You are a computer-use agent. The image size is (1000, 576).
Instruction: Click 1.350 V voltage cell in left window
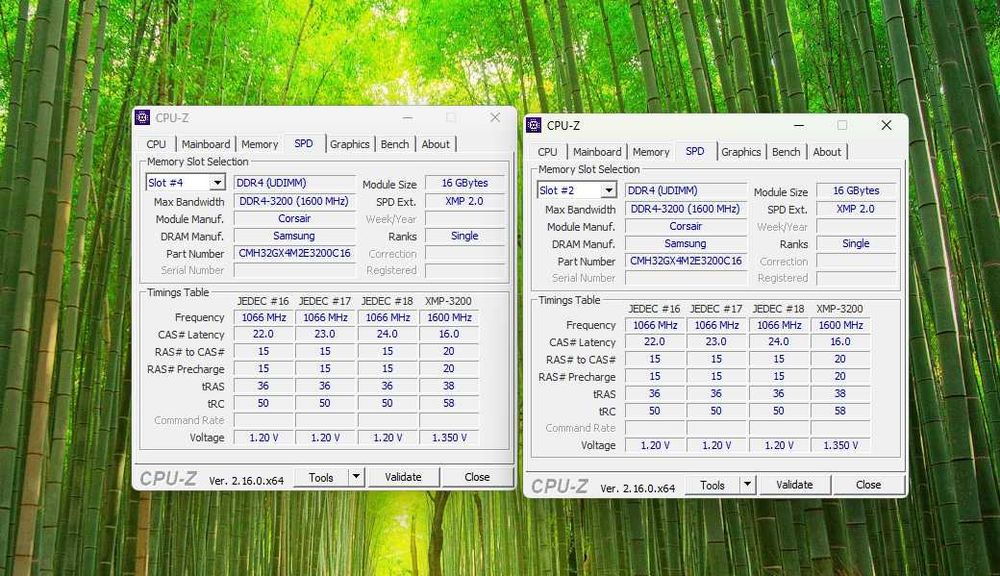(x=449, y=438)
